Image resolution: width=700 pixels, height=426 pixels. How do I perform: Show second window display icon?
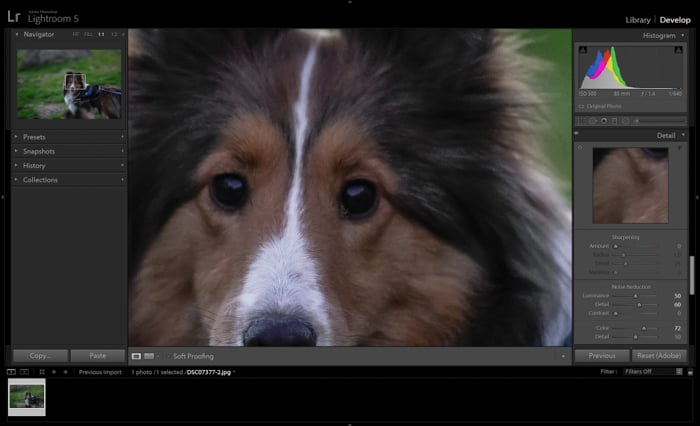25,372
